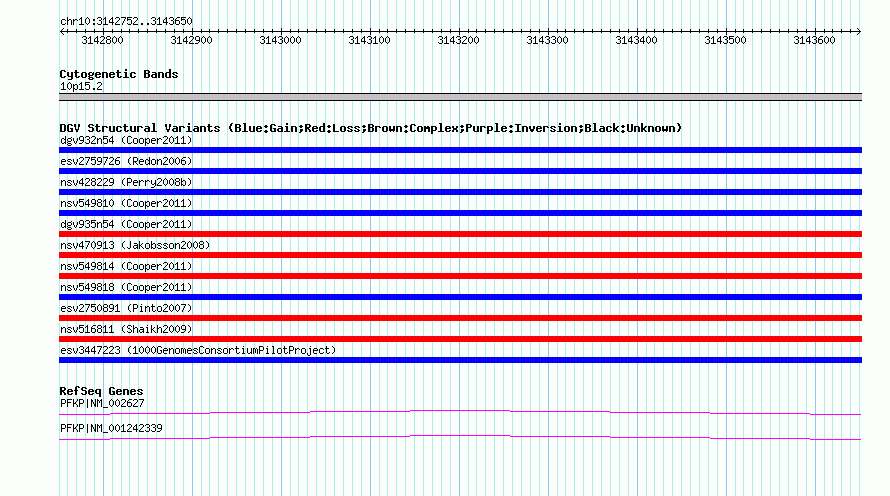Screen dimensions: 890x496
Task: Select transcript label PFKP|NM_002627
Action: (x=102, y=403)
